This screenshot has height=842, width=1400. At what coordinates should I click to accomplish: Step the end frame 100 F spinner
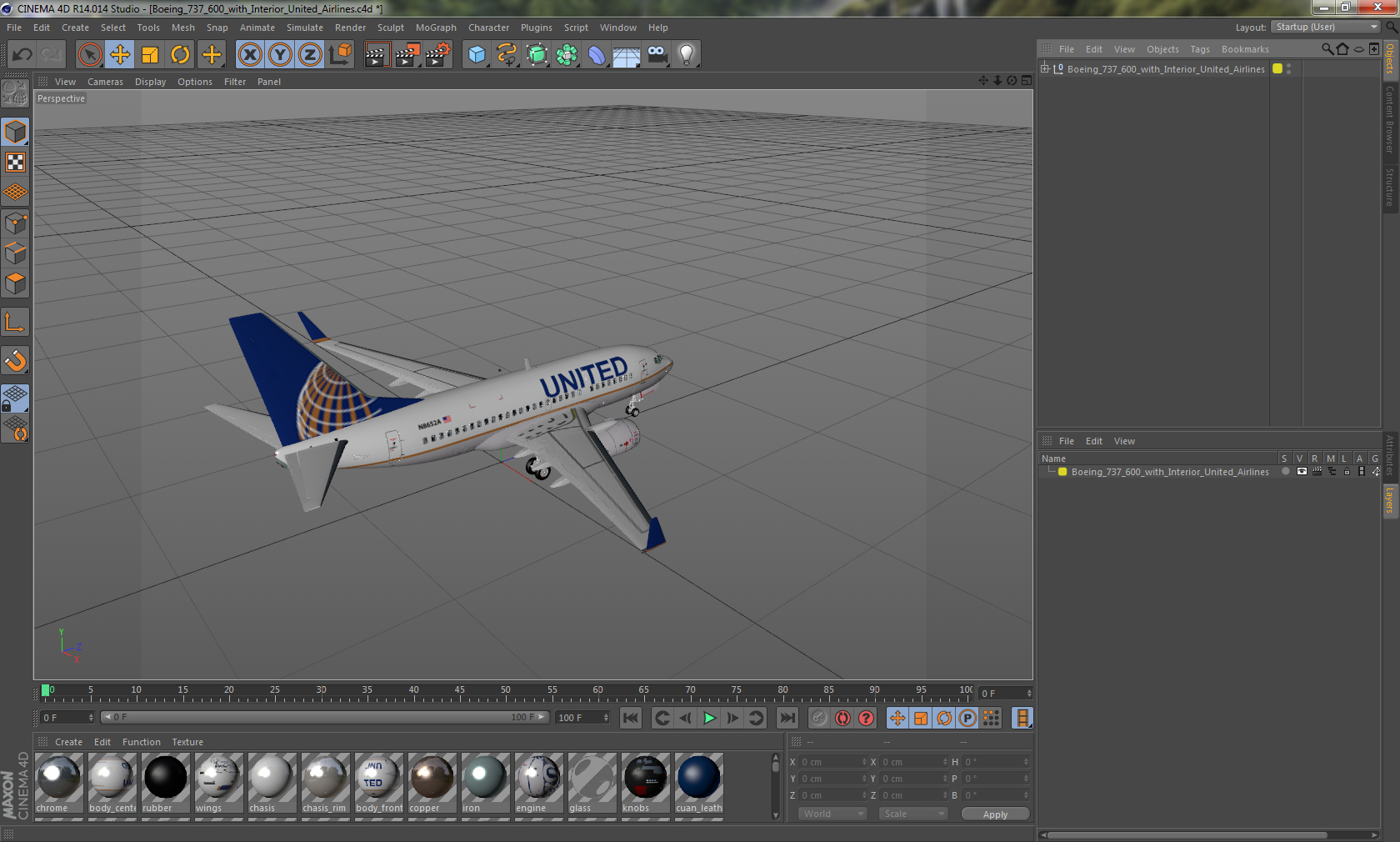tap(606, 718)
